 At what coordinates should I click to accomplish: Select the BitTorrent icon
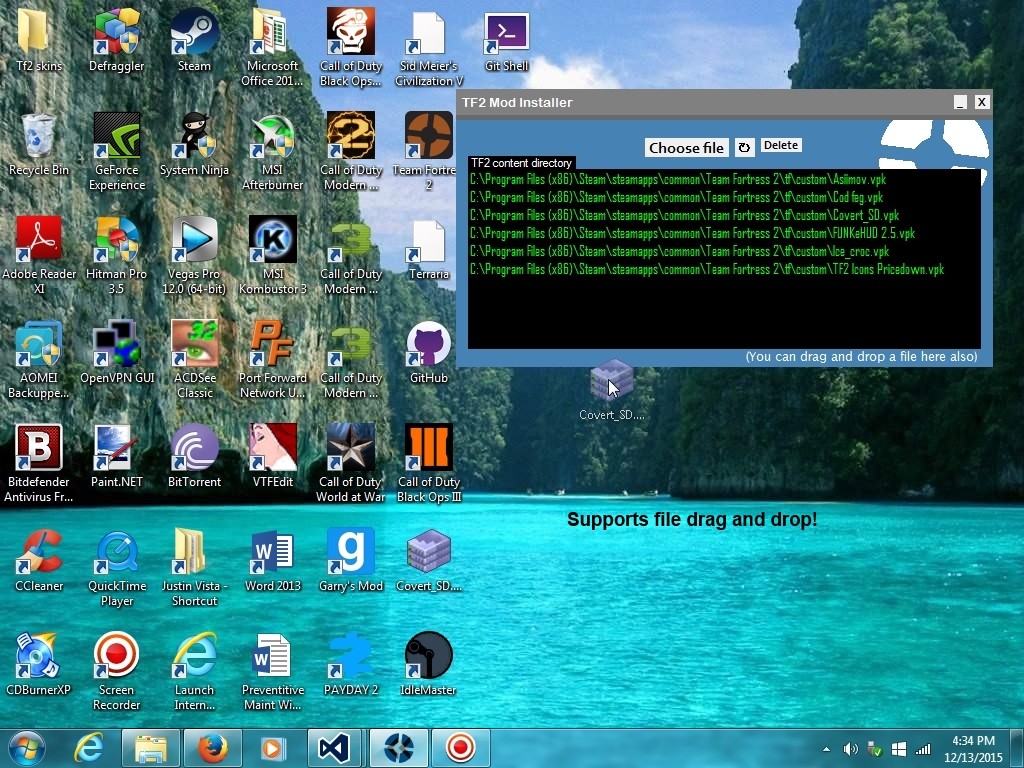pyautogui.click(x=194, y=456)
